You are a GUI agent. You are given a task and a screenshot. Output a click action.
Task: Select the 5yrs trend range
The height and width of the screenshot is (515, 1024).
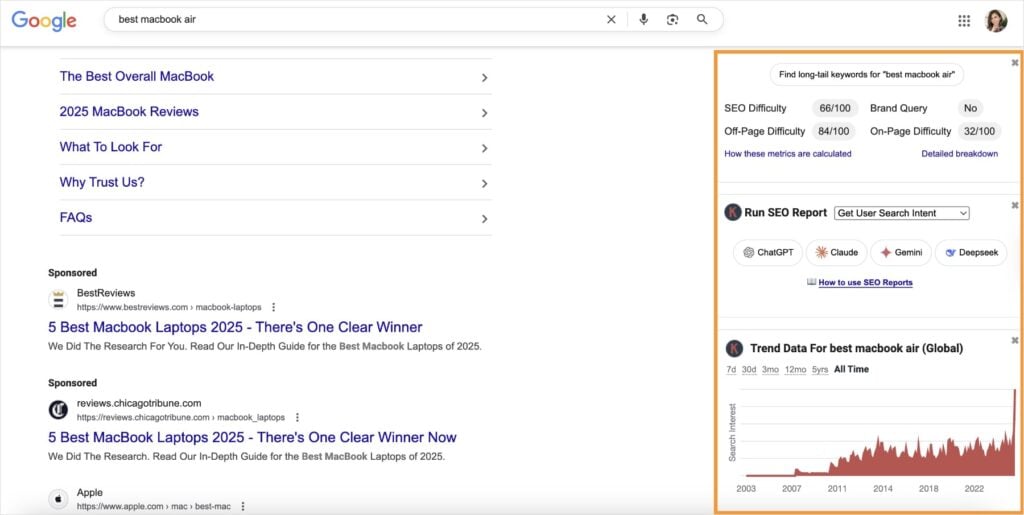pyautogui.click(x=820, y=369)
